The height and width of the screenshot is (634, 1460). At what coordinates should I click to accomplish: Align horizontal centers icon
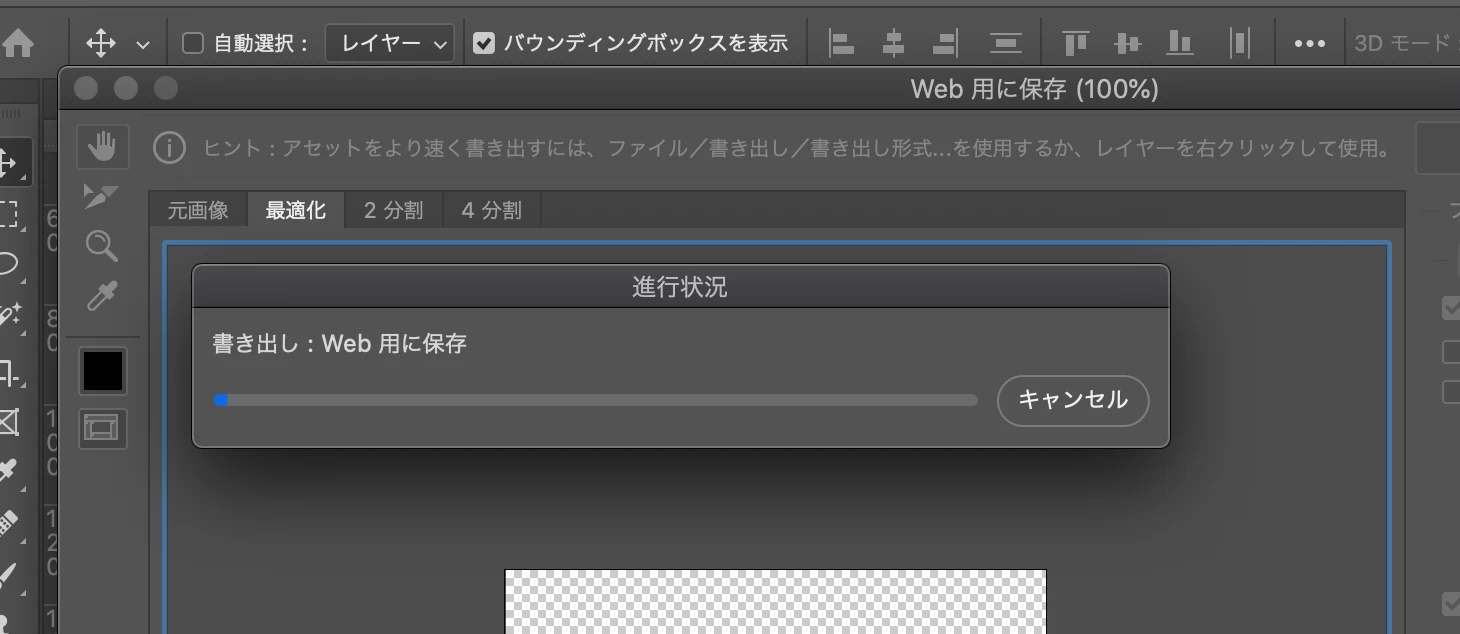(894, 44)
